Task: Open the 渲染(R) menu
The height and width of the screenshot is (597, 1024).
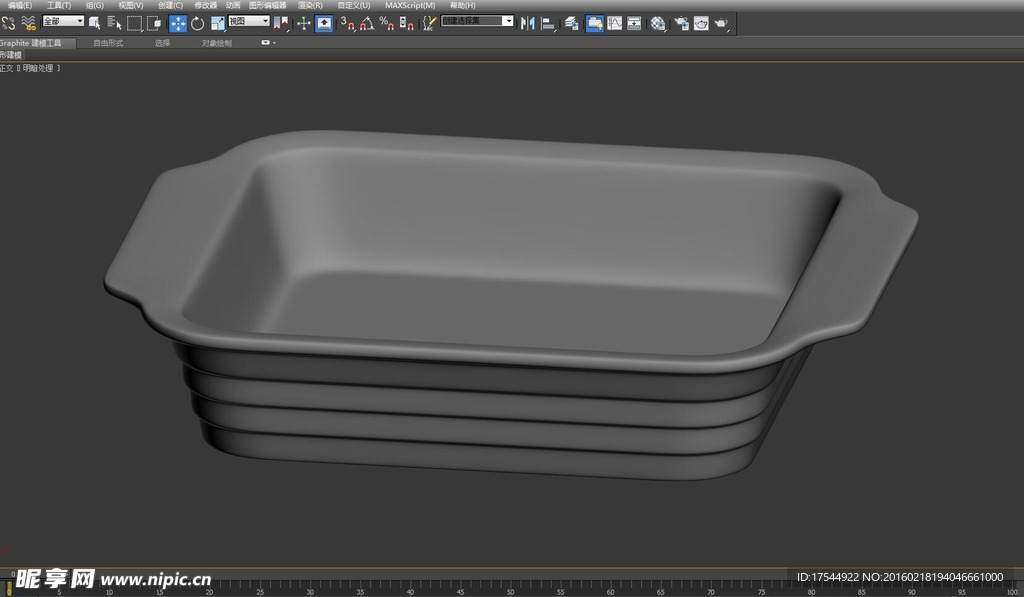Action: (310, 5)
